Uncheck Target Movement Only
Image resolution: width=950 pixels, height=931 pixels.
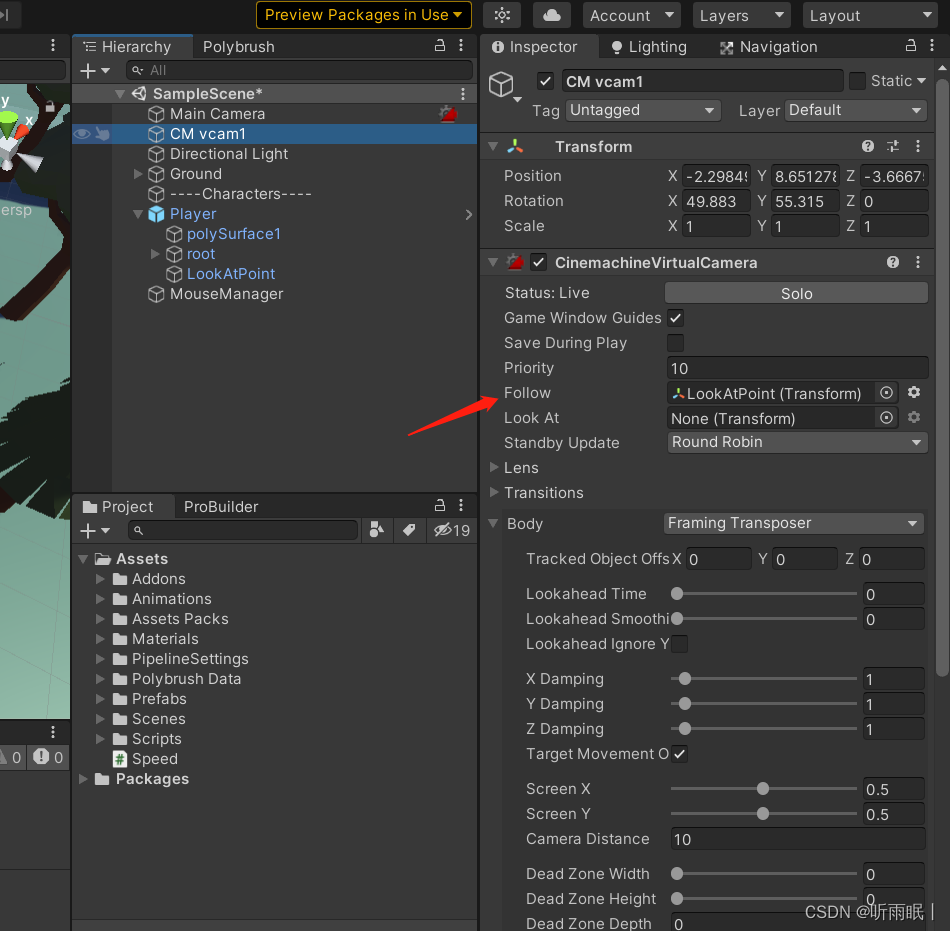679,754
